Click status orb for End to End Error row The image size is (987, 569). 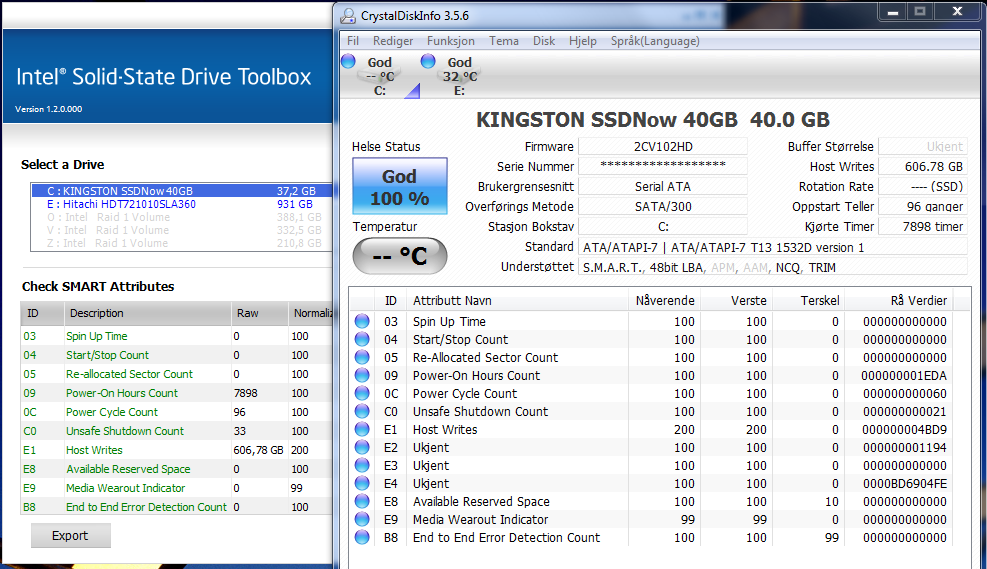click(x=362, y=538)
